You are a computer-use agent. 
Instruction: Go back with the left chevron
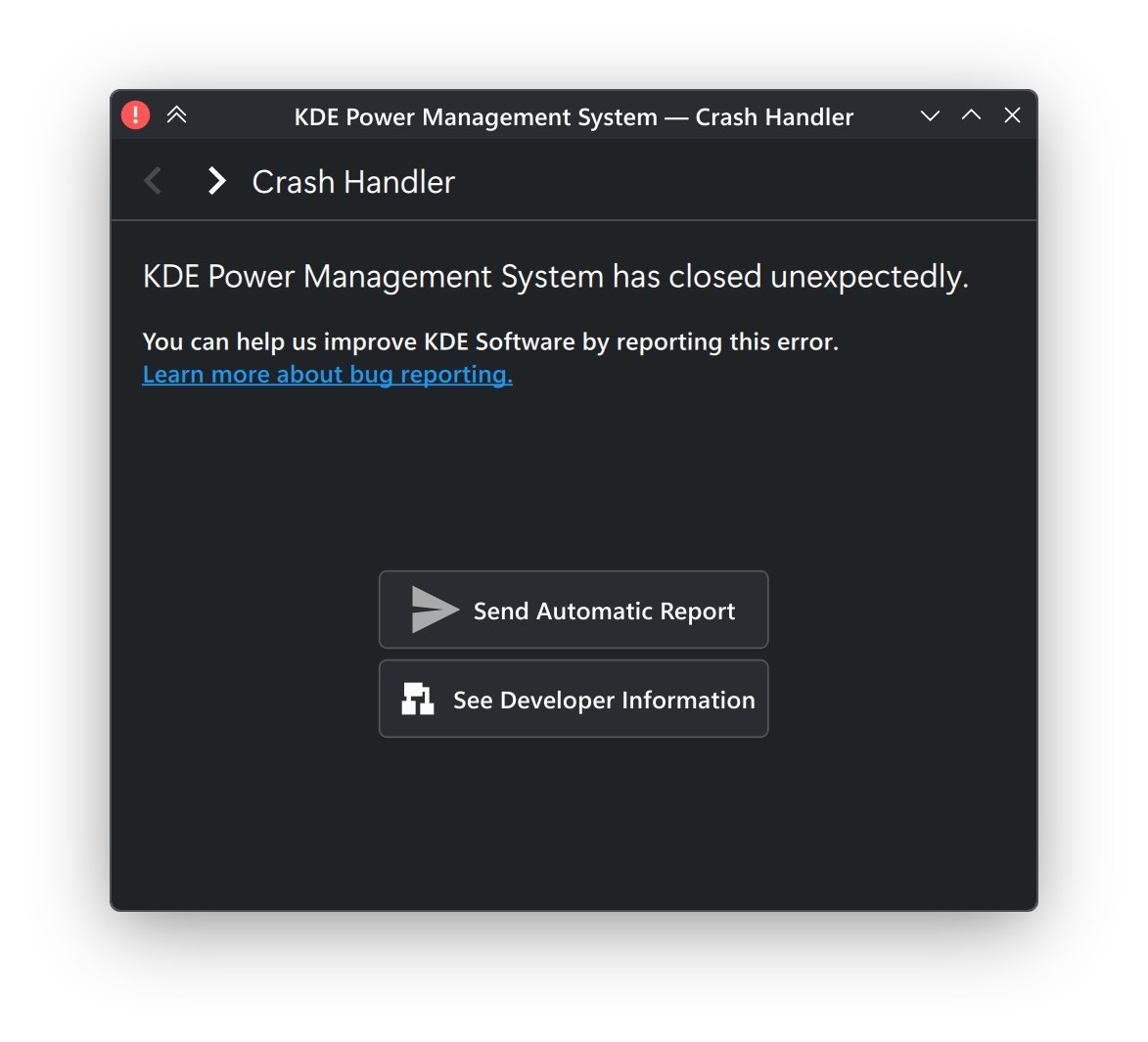(153, 181)
